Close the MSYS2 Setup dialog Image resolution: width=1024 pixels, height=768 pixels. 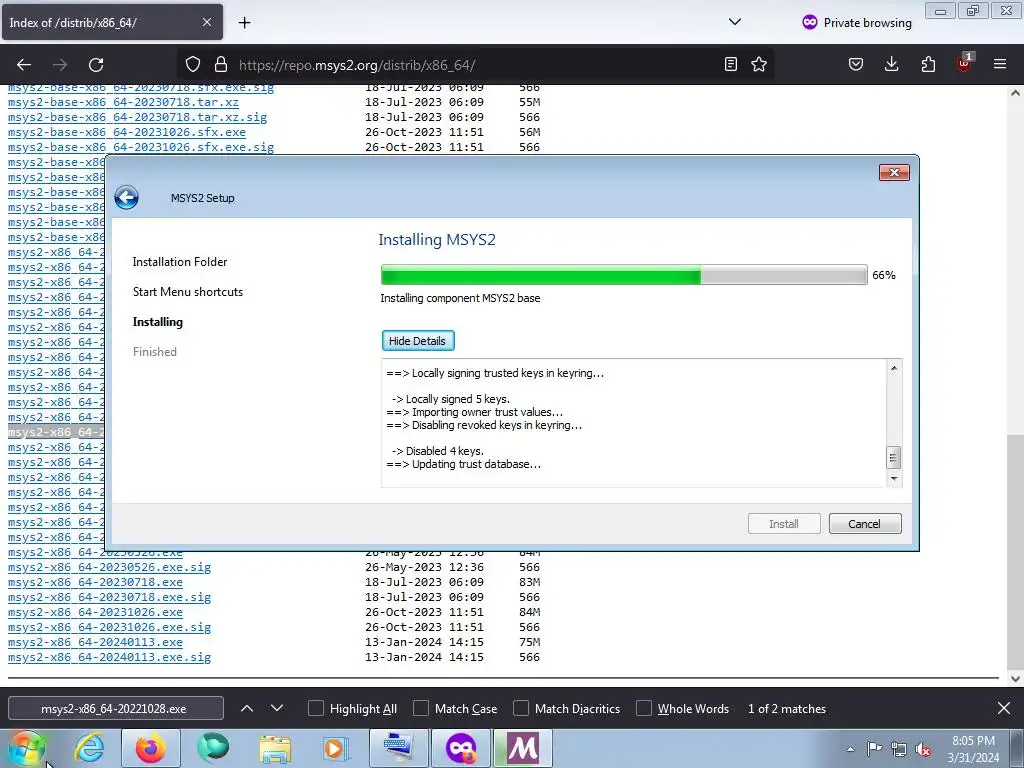coord(894,172)
